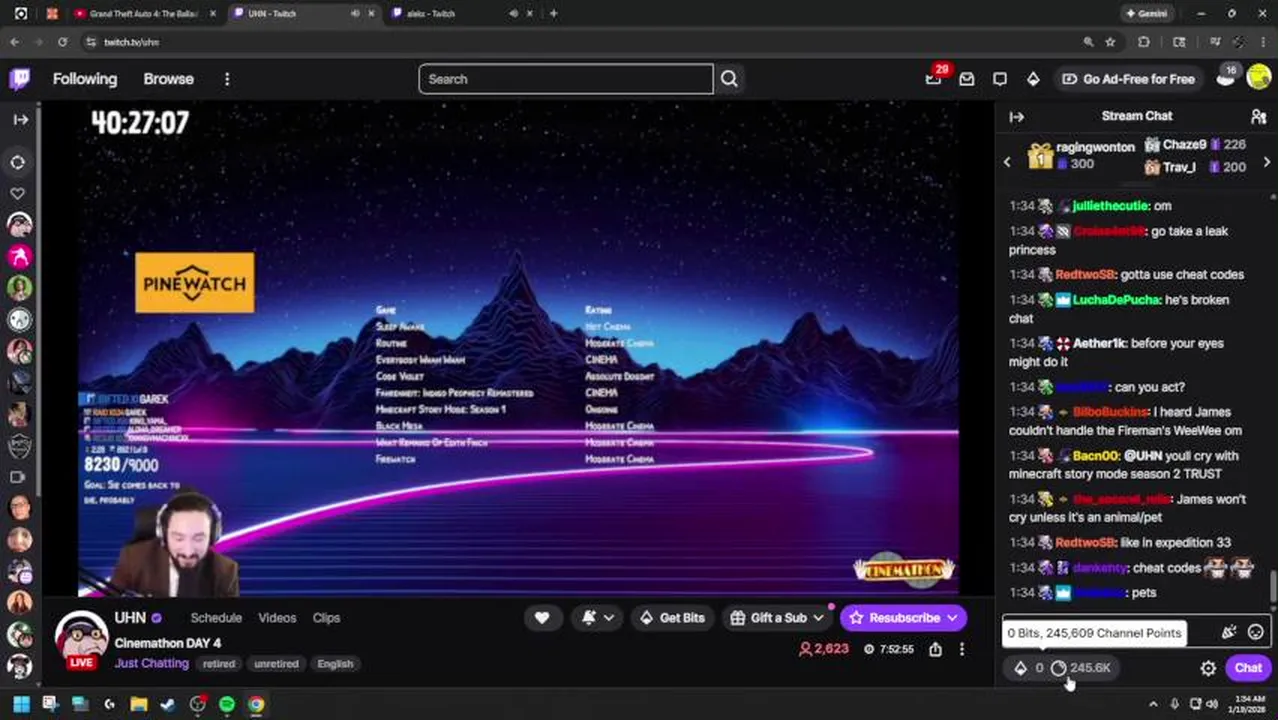
Task: Click BilboBuckins username in chat
Action: point(1110,412)
